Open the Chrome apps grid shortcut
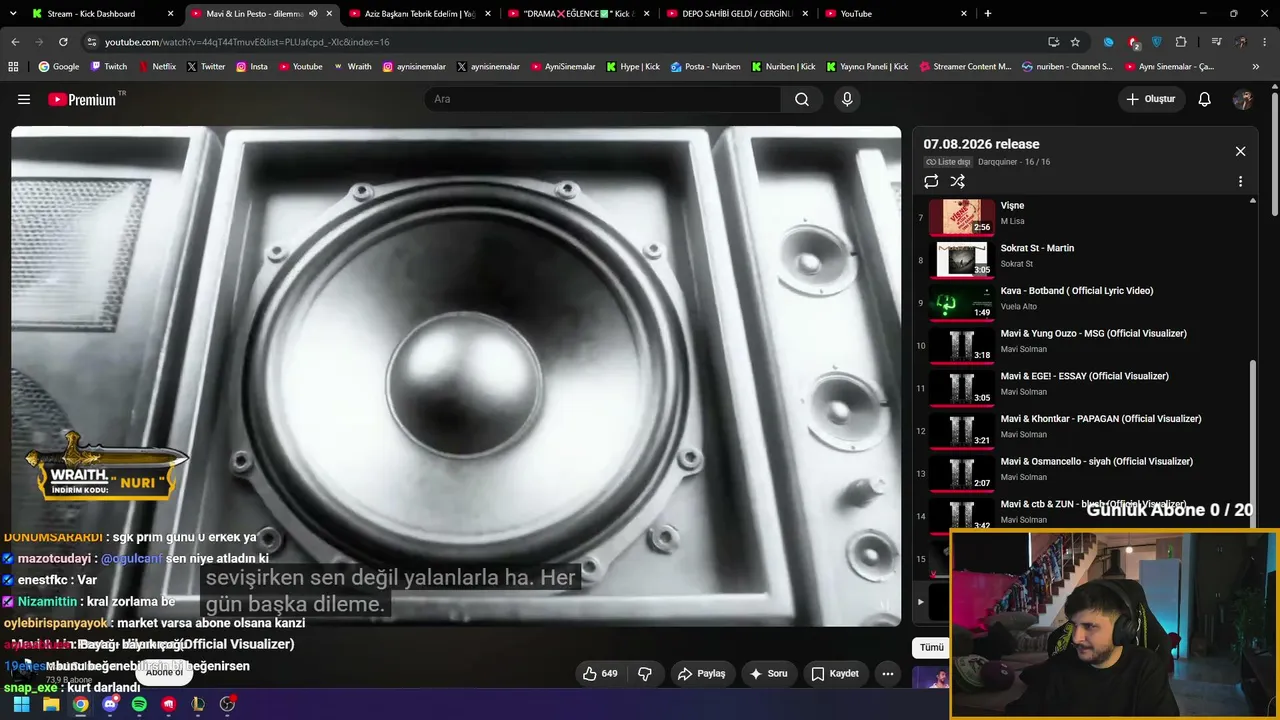The height and width of the screenshot is (720, 1280). coord(13,67)
